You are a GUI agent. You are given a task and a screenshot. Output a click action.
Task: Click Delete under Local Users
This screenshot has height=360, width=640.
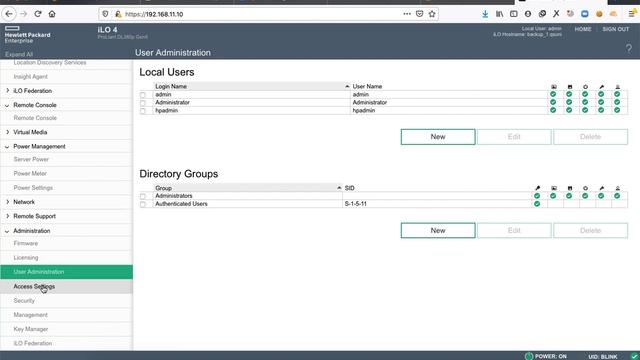pyautogui.click(x=590, y=137)
